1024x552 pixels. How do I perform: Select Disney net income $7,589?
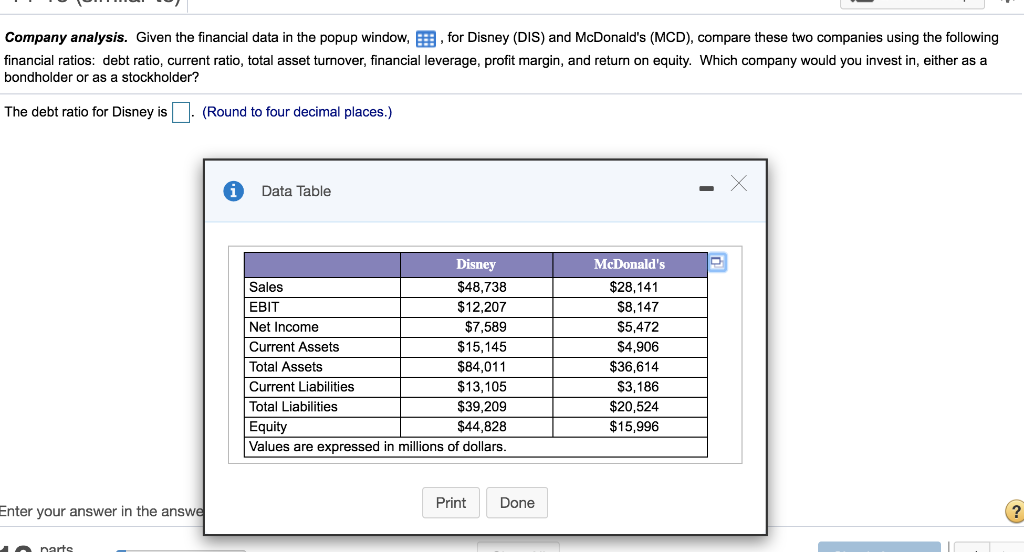coord(486,327)
